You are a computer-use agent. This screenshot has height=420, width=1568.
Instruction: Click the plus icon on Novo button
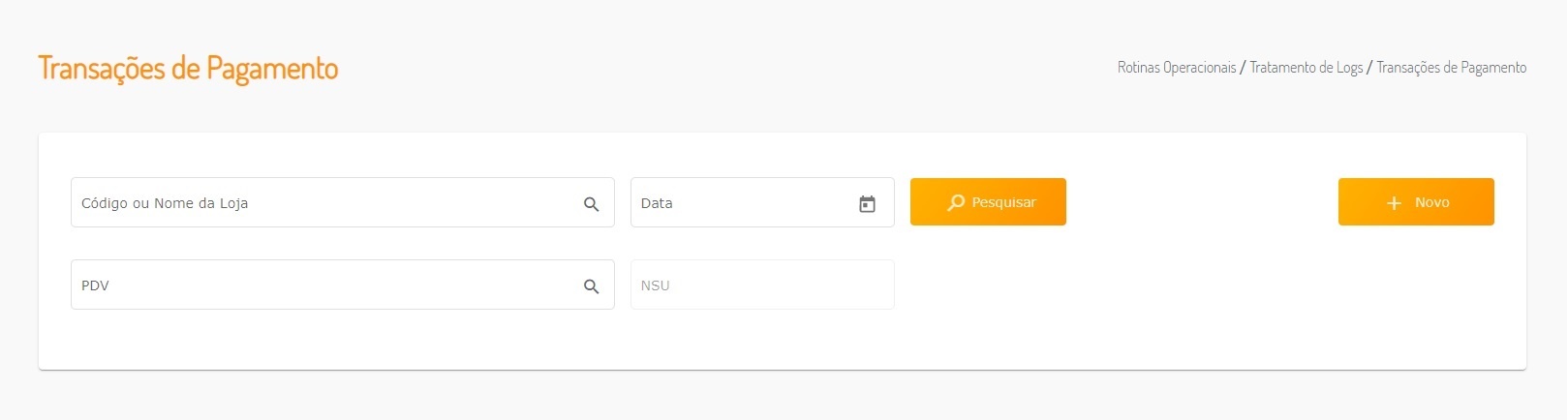[1394, 203]
